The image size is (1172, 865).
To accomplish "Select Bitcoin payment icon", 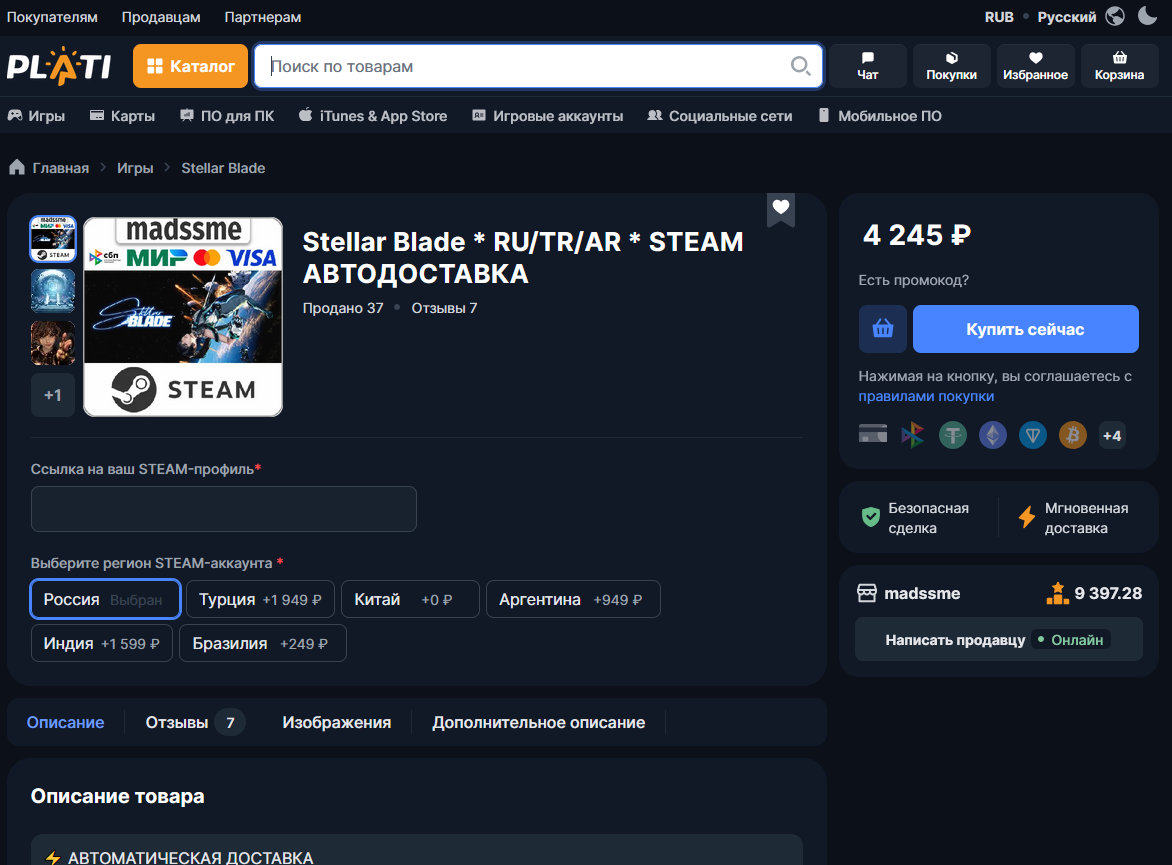I will (x=1073, y=435).
